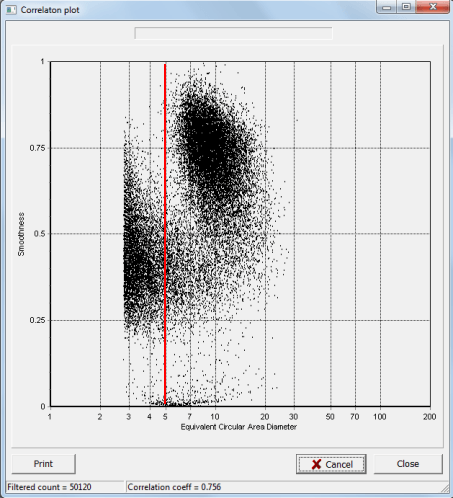Click the Correlaton plot title text
The height and width of the screenshot is (498, 453).
[50, 10]
